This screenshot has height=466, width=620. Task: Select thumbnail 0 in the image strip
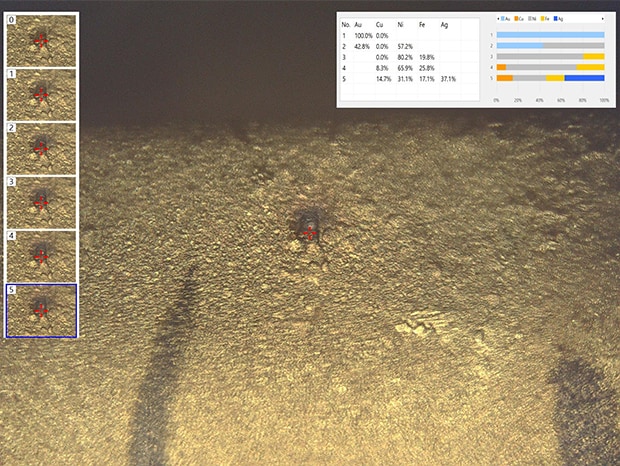pyautogui.click(x=41, y=40)
